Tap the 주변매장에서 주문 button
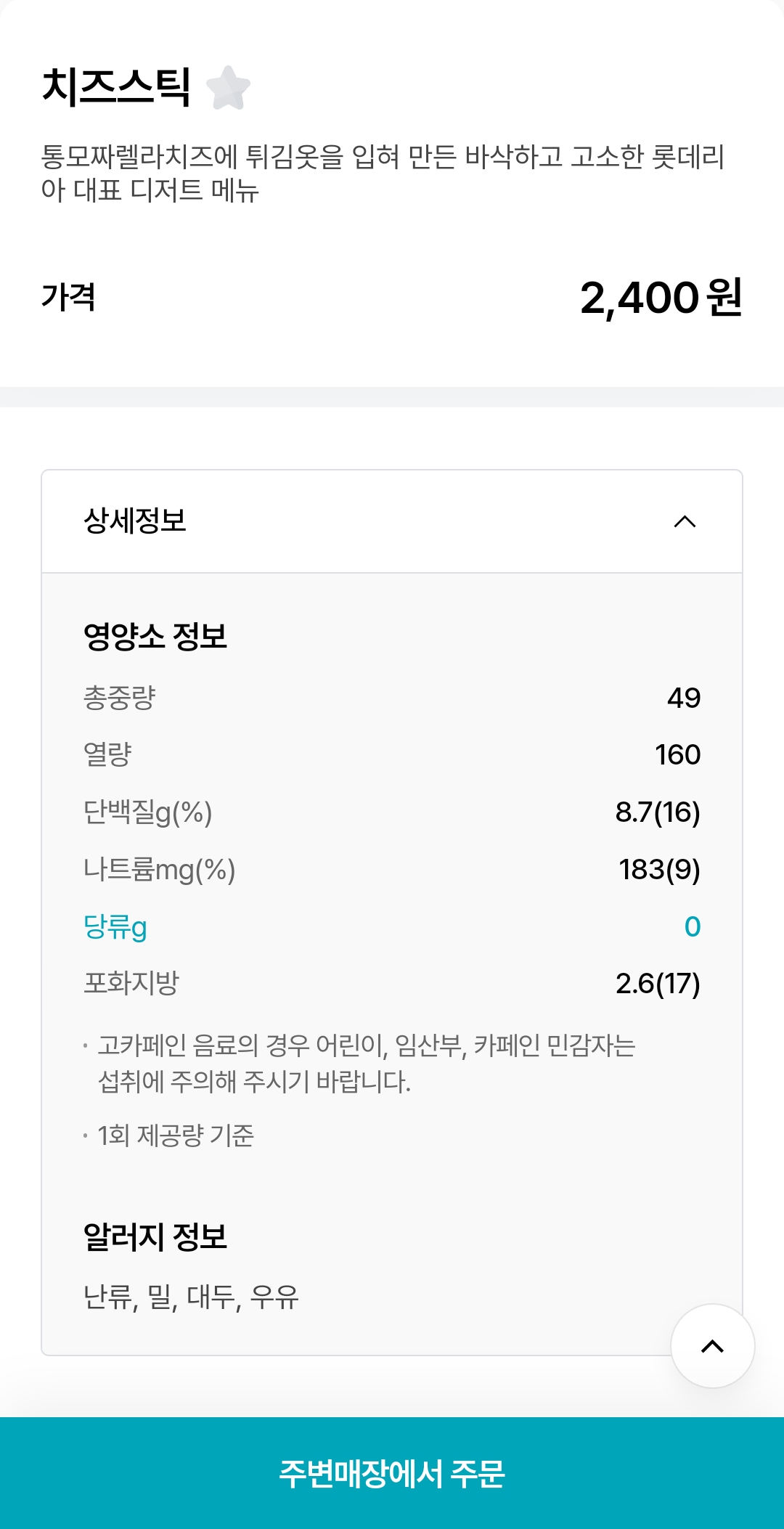Viewport: 784px width, 1529px height. tap(392, 1473)
